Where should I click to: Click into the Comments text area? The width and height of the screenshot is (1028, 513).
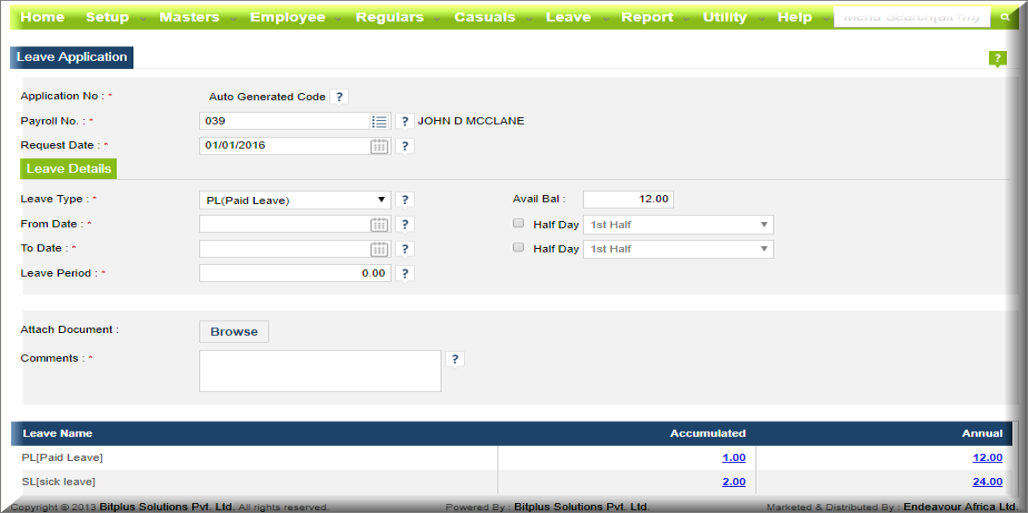(320, 371)
